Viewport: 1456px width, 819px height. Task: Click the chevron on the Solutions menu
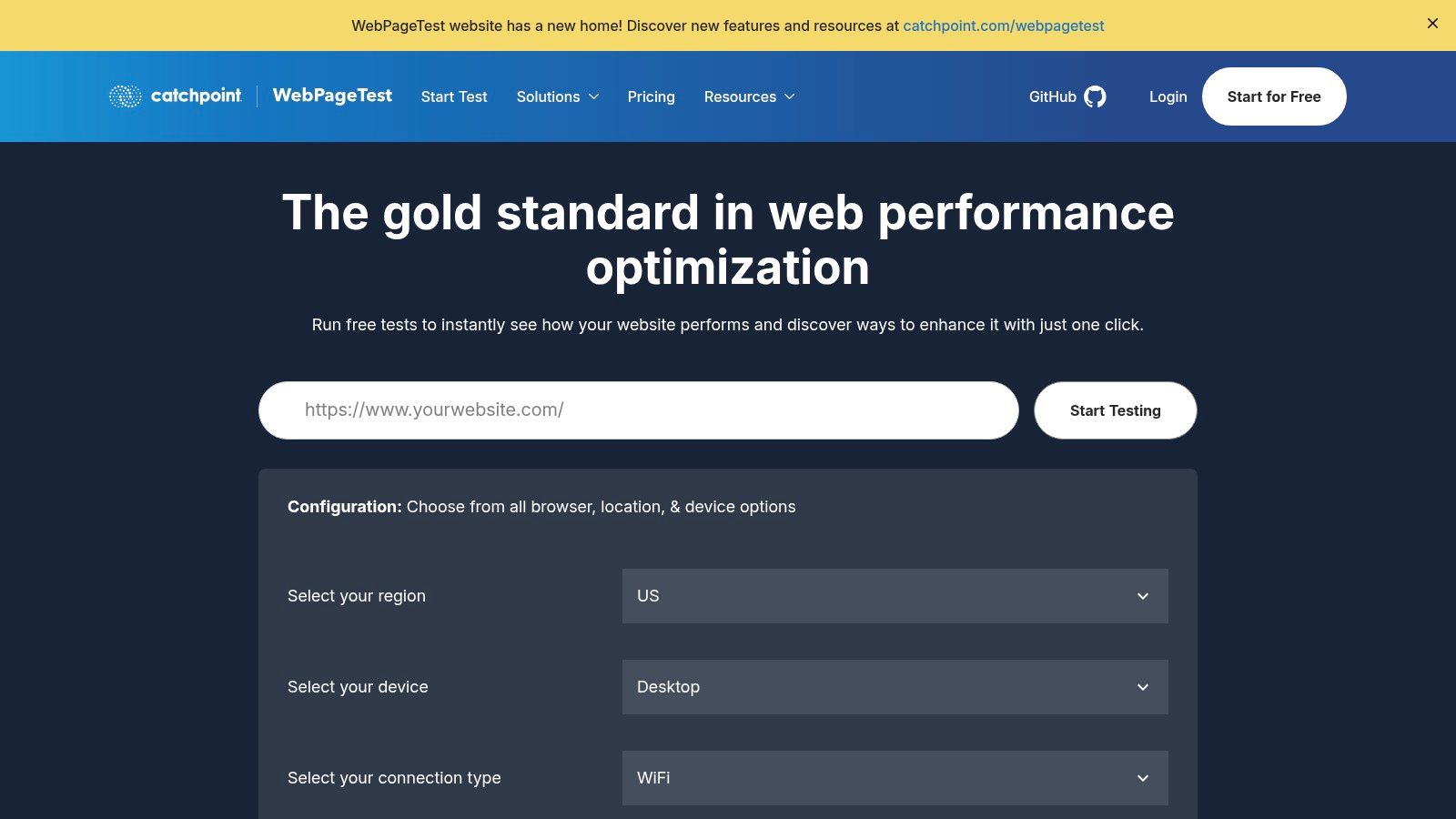point(593,97)
